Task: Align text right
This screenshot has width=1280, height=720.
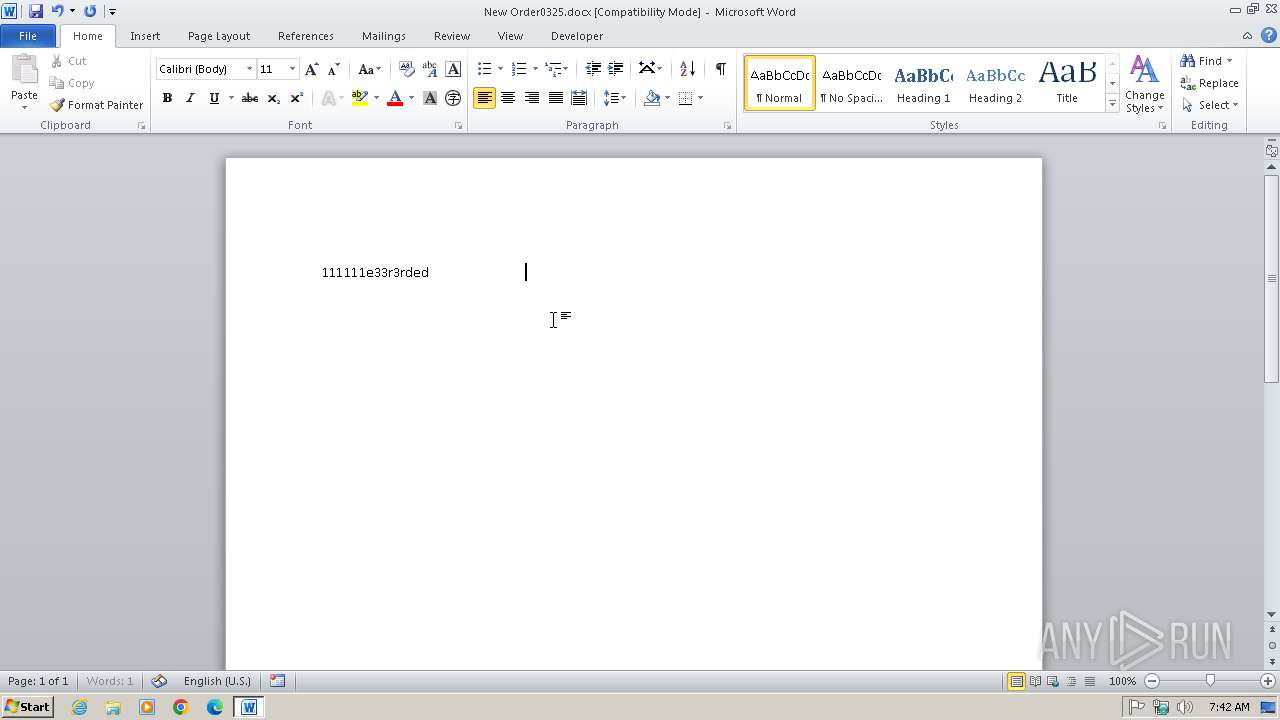Action: click(x=531, y=98)
